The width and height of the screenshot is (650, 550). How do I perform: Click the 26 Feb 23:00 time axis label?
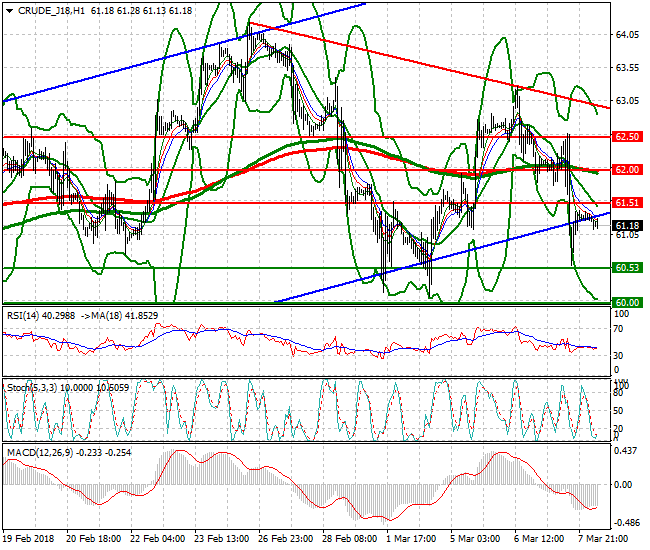point(286,539)
